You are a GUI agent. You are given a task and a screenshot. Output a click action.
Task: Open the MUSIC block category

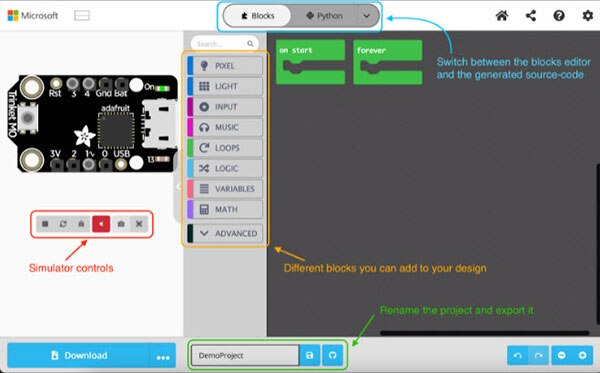click(x=225, y=127)
